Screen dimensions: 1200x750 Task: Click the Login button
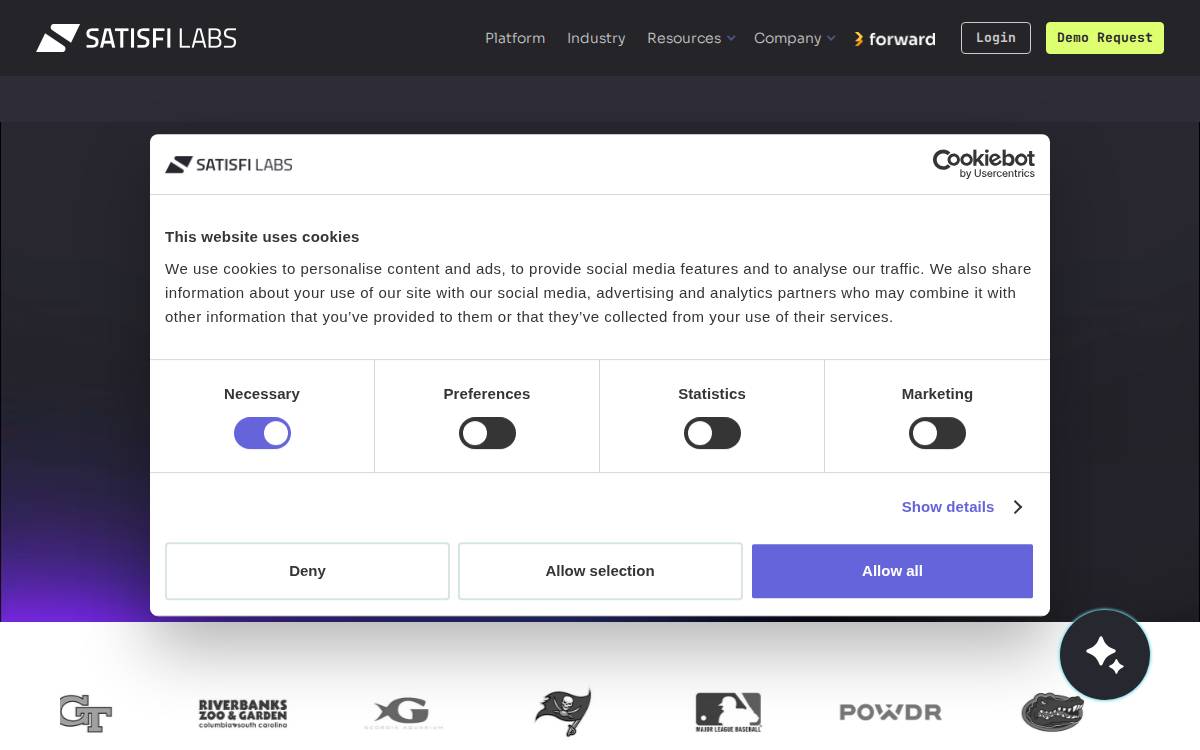point(996,38)
